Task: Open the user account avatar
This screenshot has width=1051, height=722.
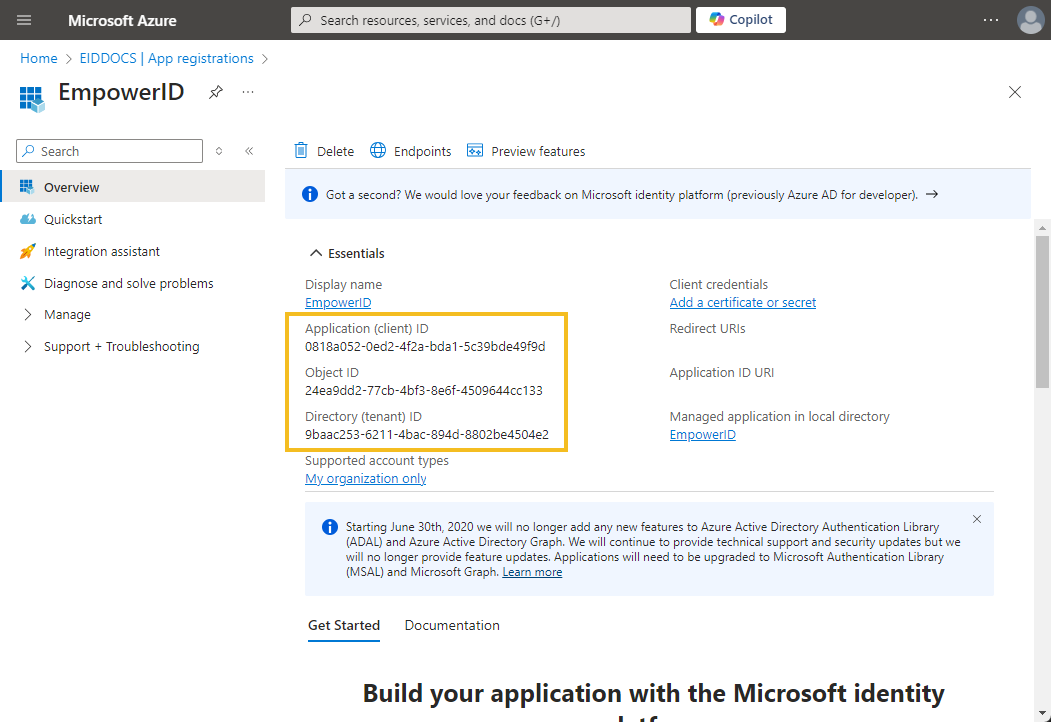Action: [1030, 20]
